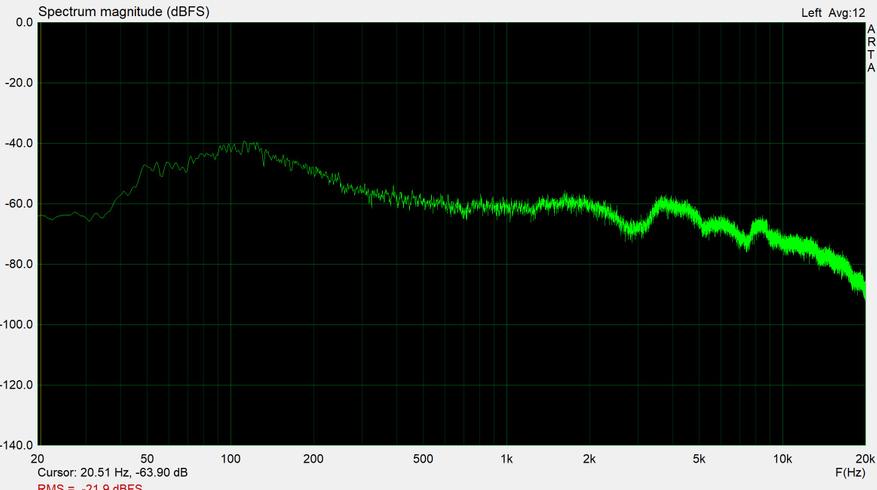877x490 pixels.
Task: Click the 20k frequency axis label
Action: [x=865, y=459]
